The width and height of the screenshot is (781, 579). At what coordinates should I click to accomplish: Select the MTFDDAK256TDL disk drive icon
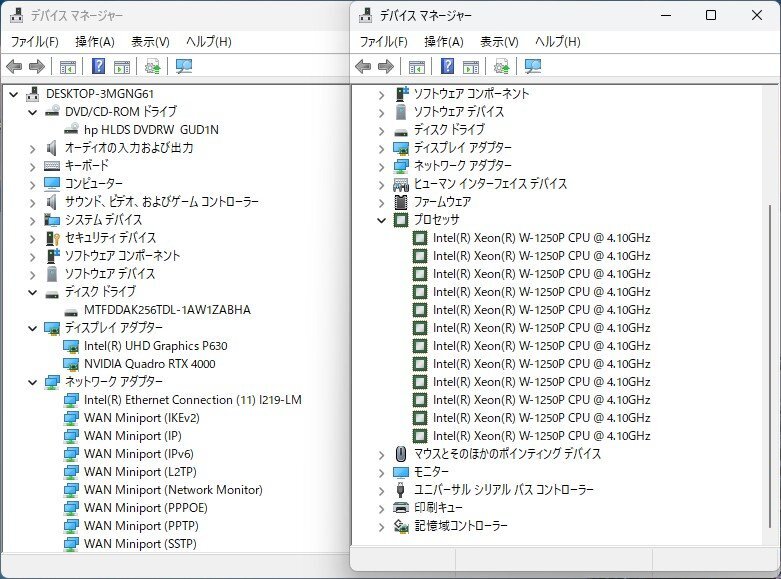pos(71,311)
